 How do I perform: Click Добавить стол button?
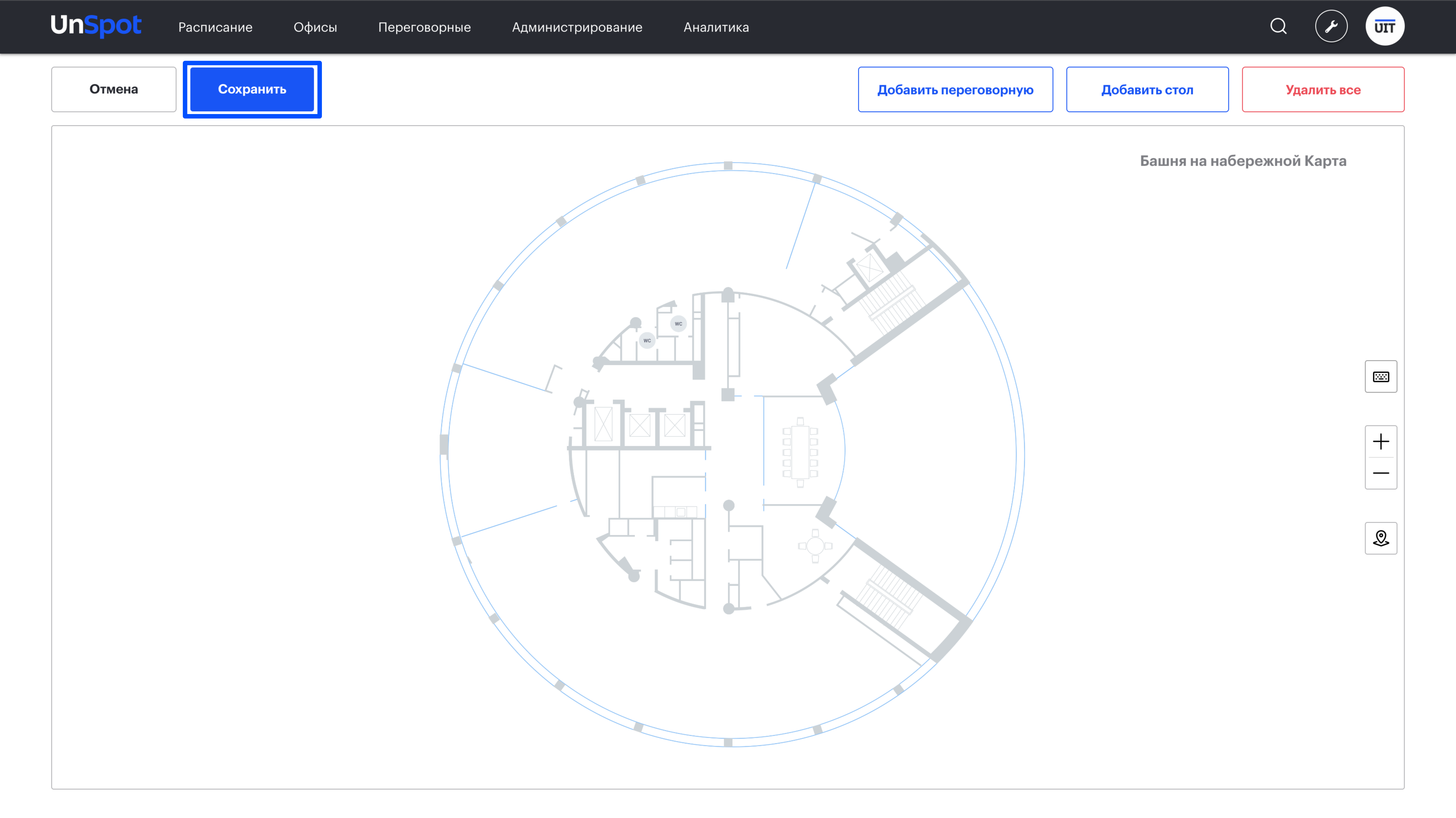point(1147,89)
